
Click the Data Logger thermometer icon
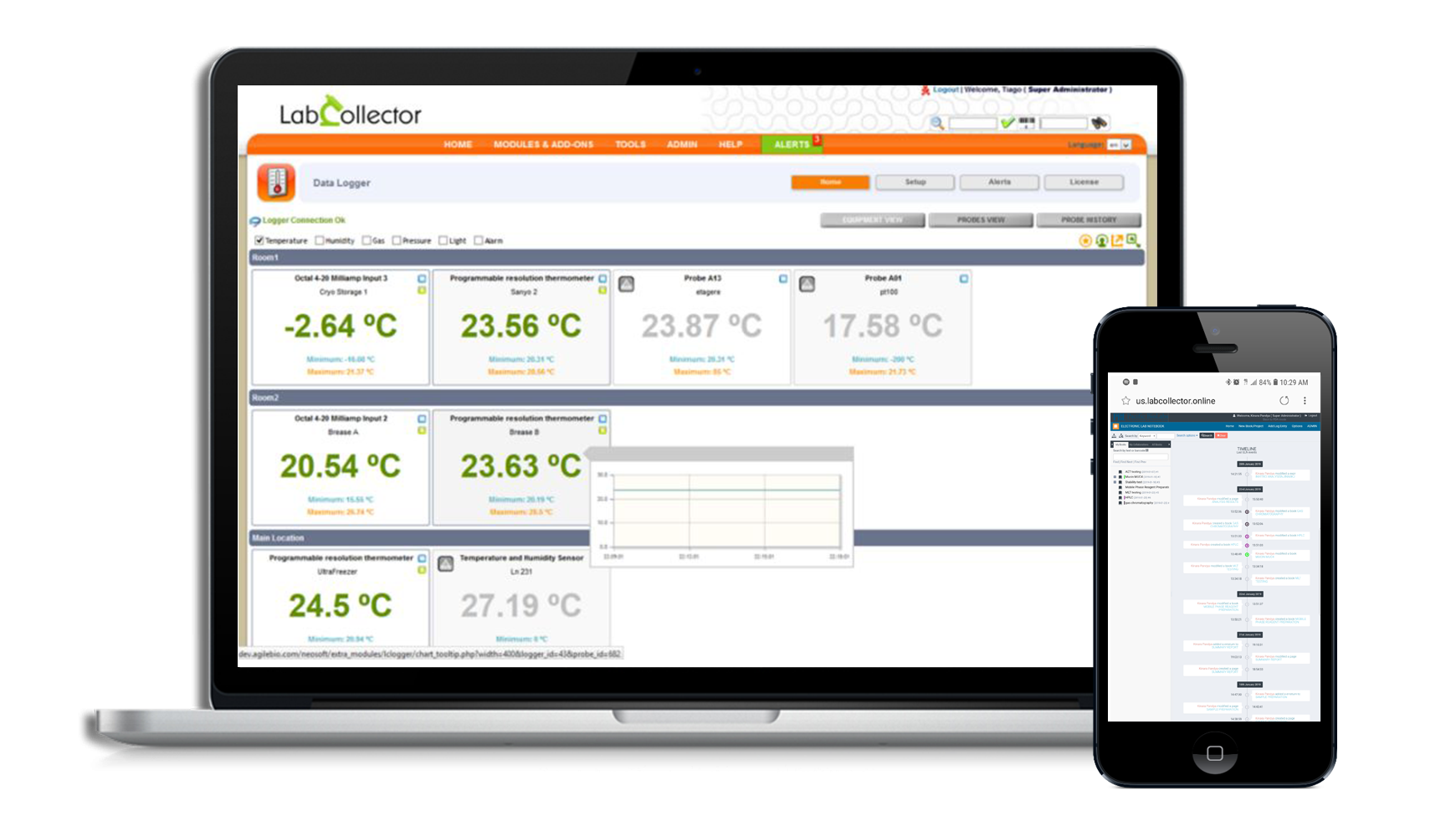(x=276, y=182)
